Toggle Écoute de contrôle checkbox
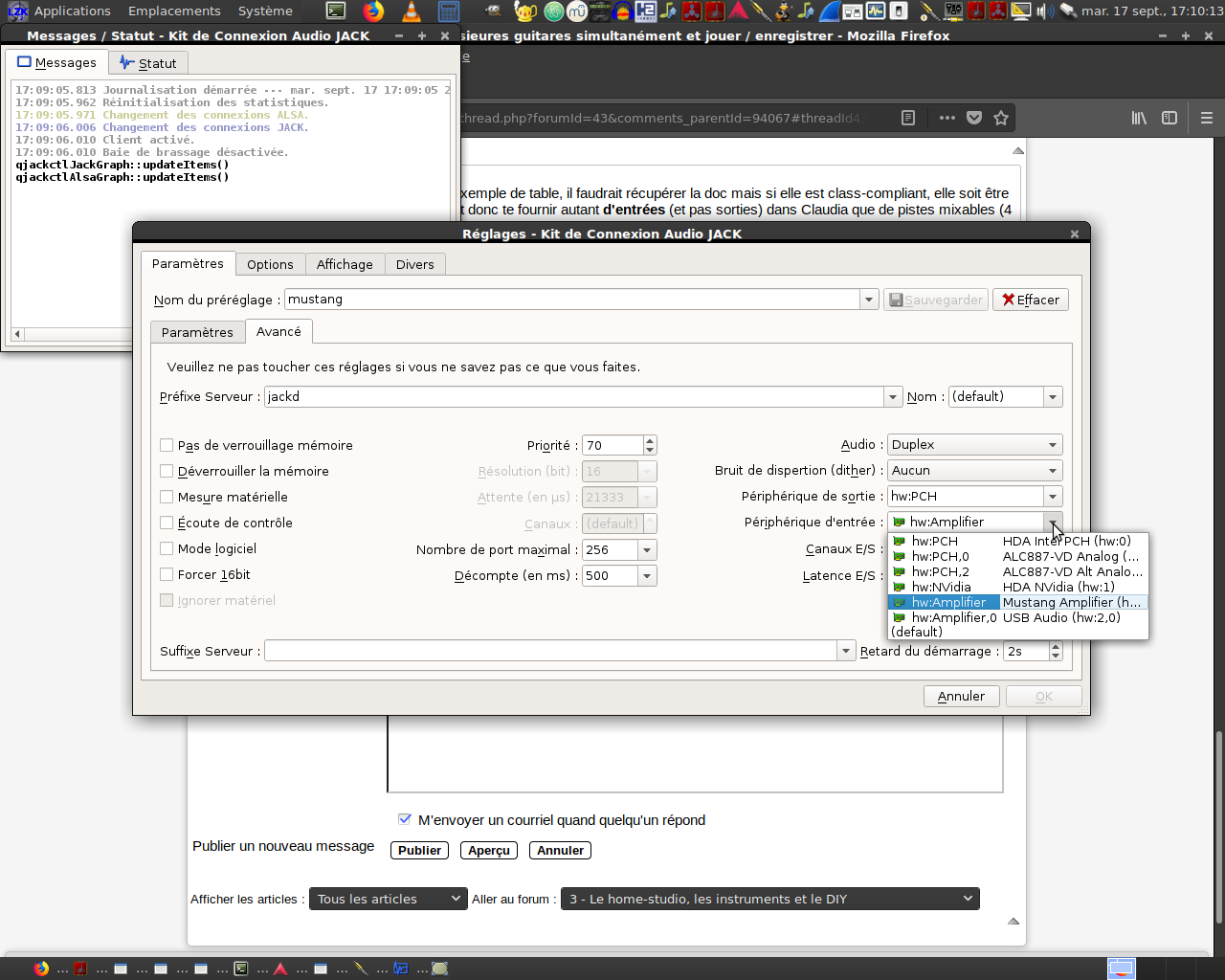Viewport: 1225px width, 980px height. tap(167, 523)
